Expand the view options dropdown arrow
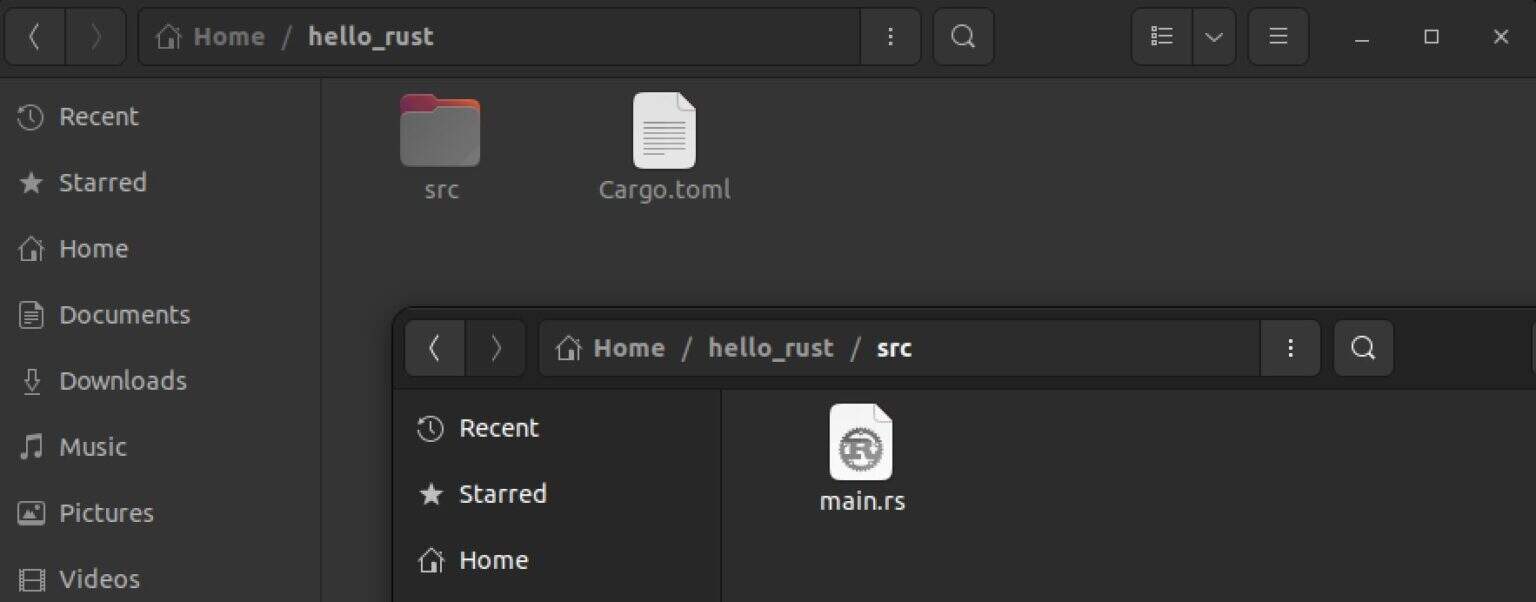The width and height of the screenshot is (1536, 602). point(1214,37)
